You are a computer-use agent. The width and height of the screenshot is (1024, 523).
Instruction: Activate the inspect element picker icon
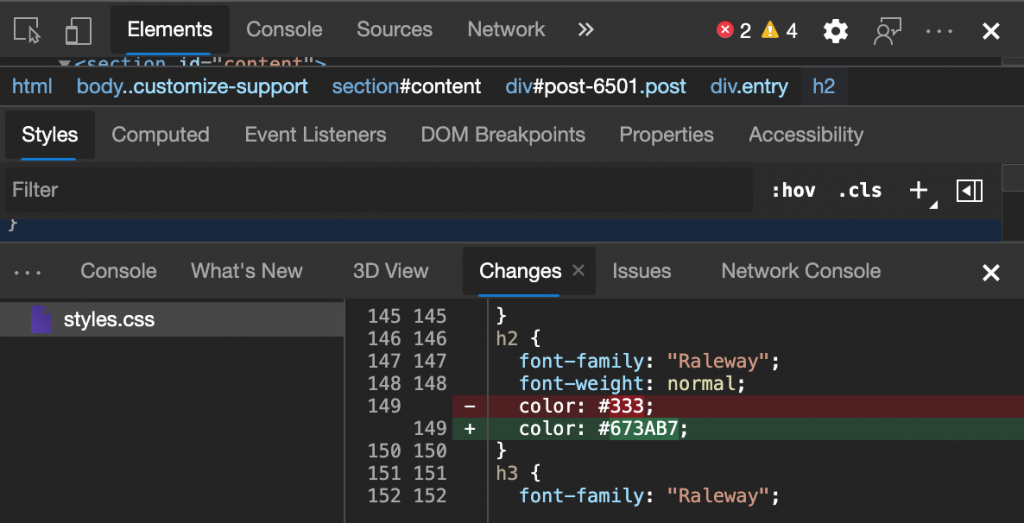(x=27, y=30)
